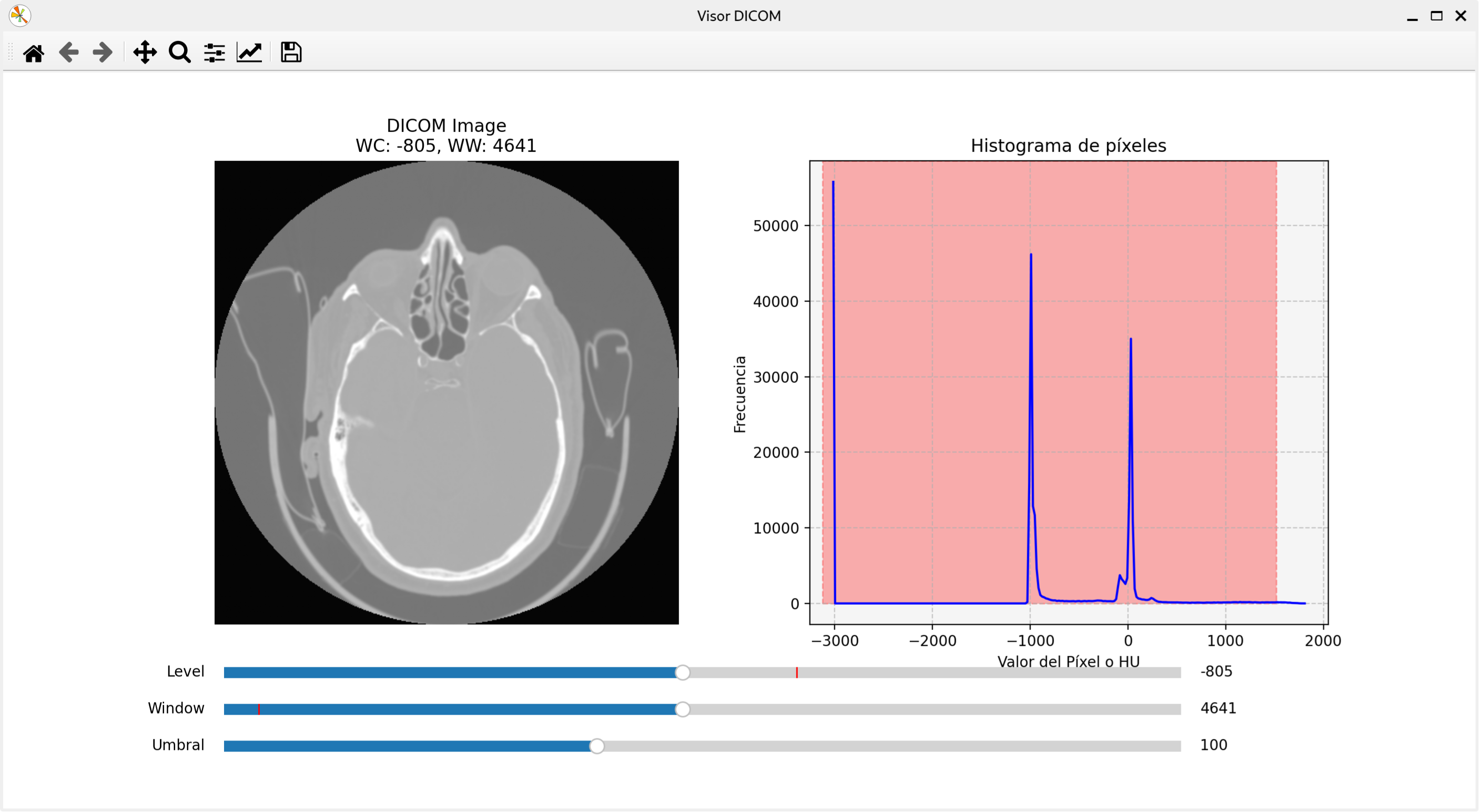Click the app logo in title bar
The width and height of the screenshot is (1479, 812).
(19, 15)
